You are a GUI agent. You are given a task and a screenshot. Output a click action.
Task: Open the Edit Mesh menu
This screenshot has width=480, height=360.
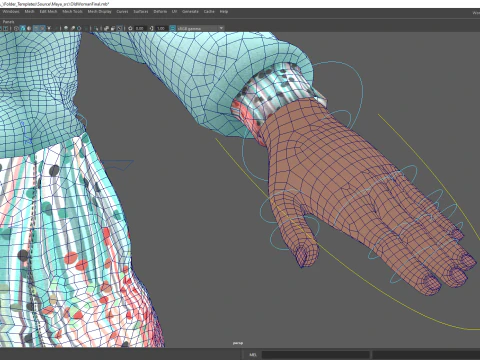(x=48, y=11)
